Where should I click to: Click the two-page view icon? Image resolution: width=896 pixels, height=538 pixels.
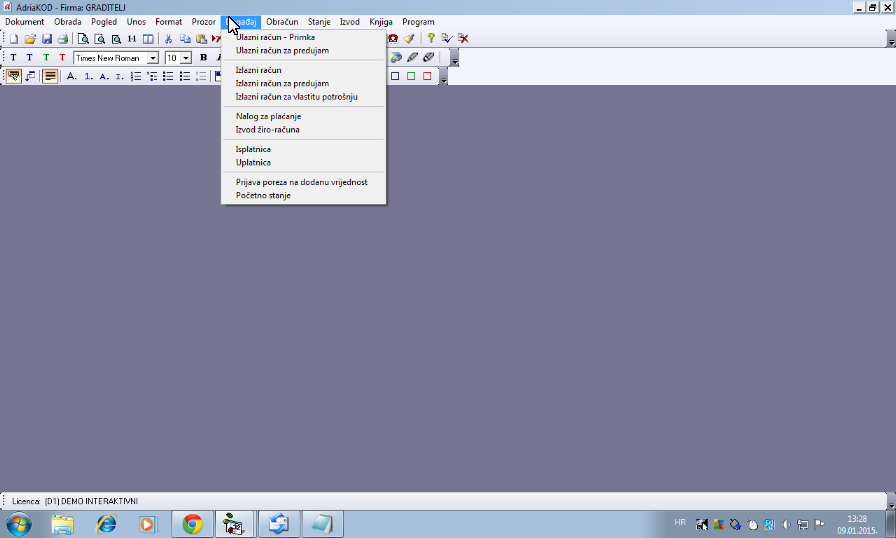coord(148,39)
